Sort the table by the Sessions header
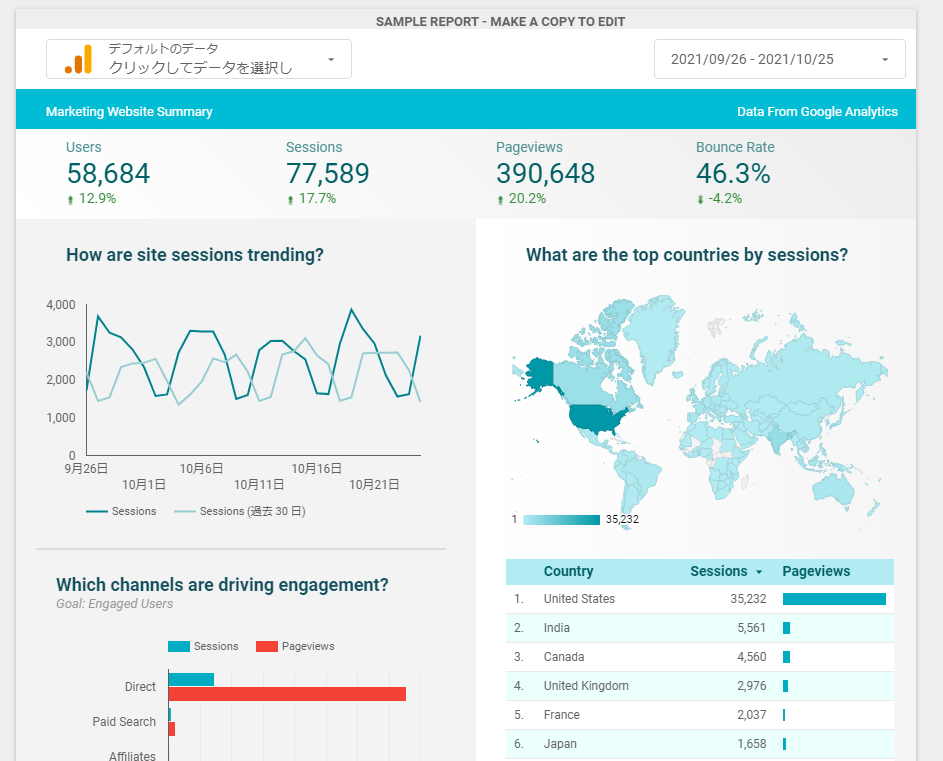This screenshot has height=761, width=943. [719, 572]
